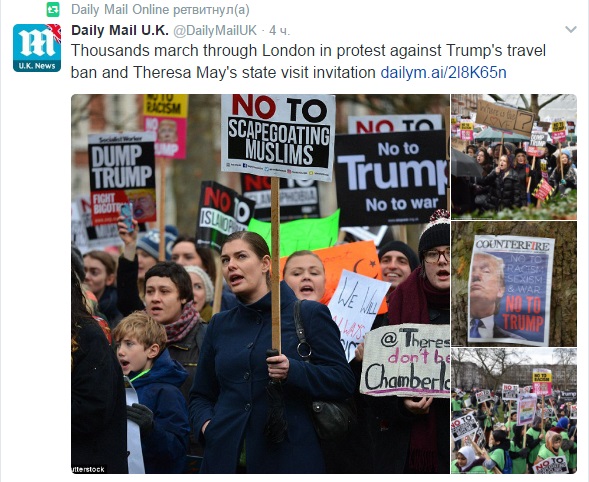
Task: Click the Union Jack corner of avatar
Action: coord(55,31)
